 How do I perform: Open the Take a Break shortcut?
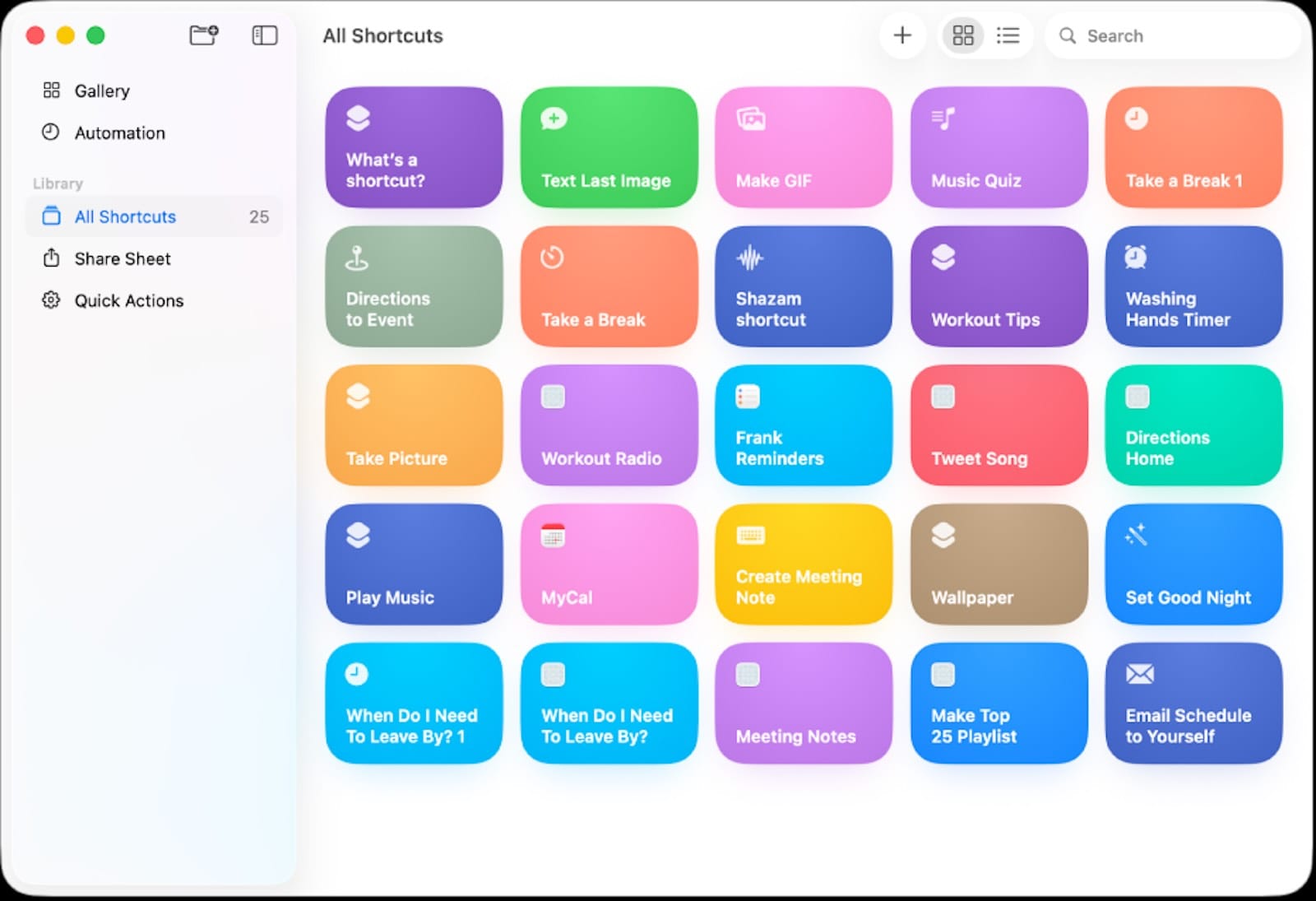tap(609, 286)
